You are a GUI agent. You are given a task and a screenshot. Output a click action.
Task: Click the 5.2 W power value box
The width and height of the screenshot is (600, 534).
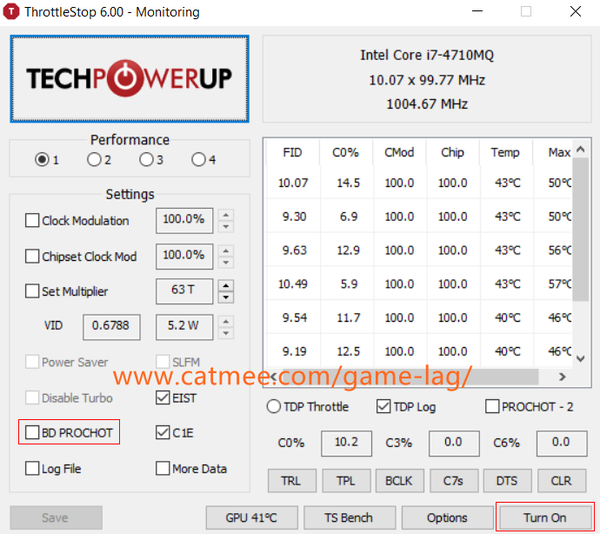pyautogui.click(x=184, y=327)
